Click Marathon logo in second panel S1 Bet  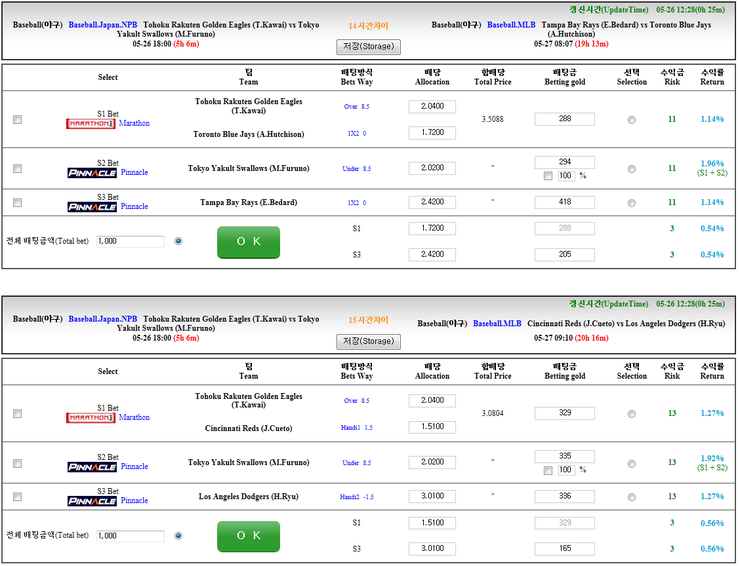[91, 418]
